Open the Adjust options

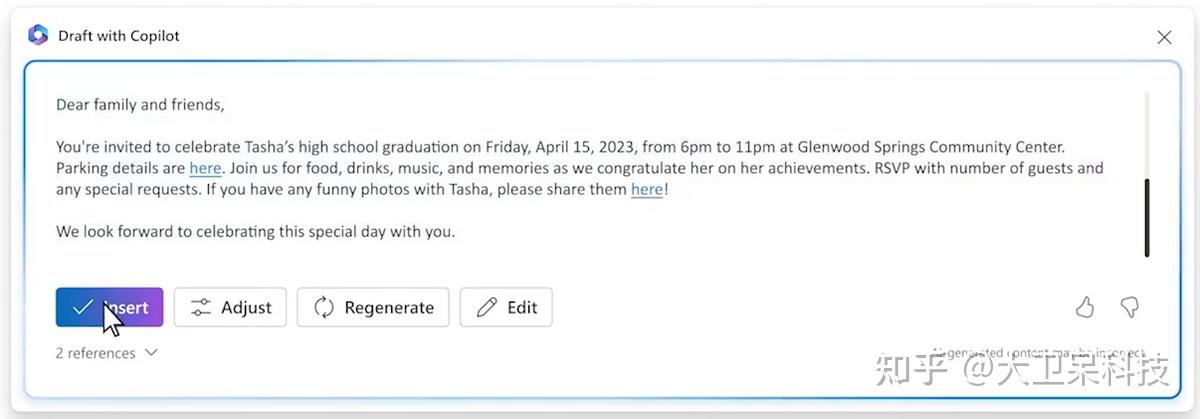230,307
